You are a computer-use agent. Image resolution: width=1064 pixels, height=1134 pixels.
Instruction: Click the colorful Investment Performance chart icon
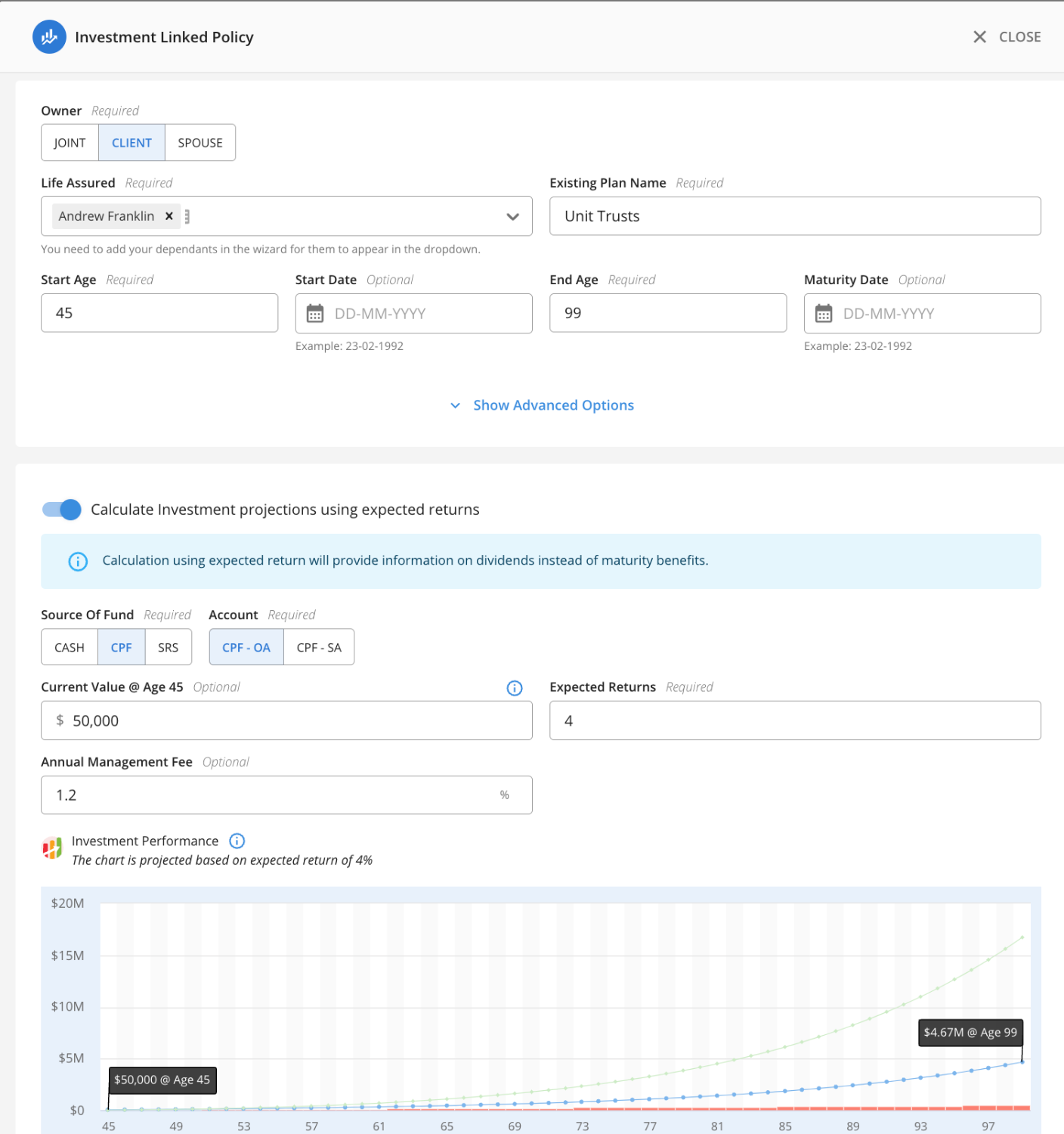[52, 849]
